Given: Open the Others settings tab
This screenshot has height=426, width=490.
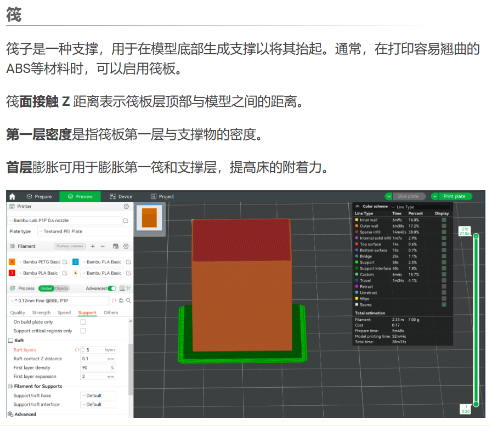Looking at the screenshot, I should [111, 313].
